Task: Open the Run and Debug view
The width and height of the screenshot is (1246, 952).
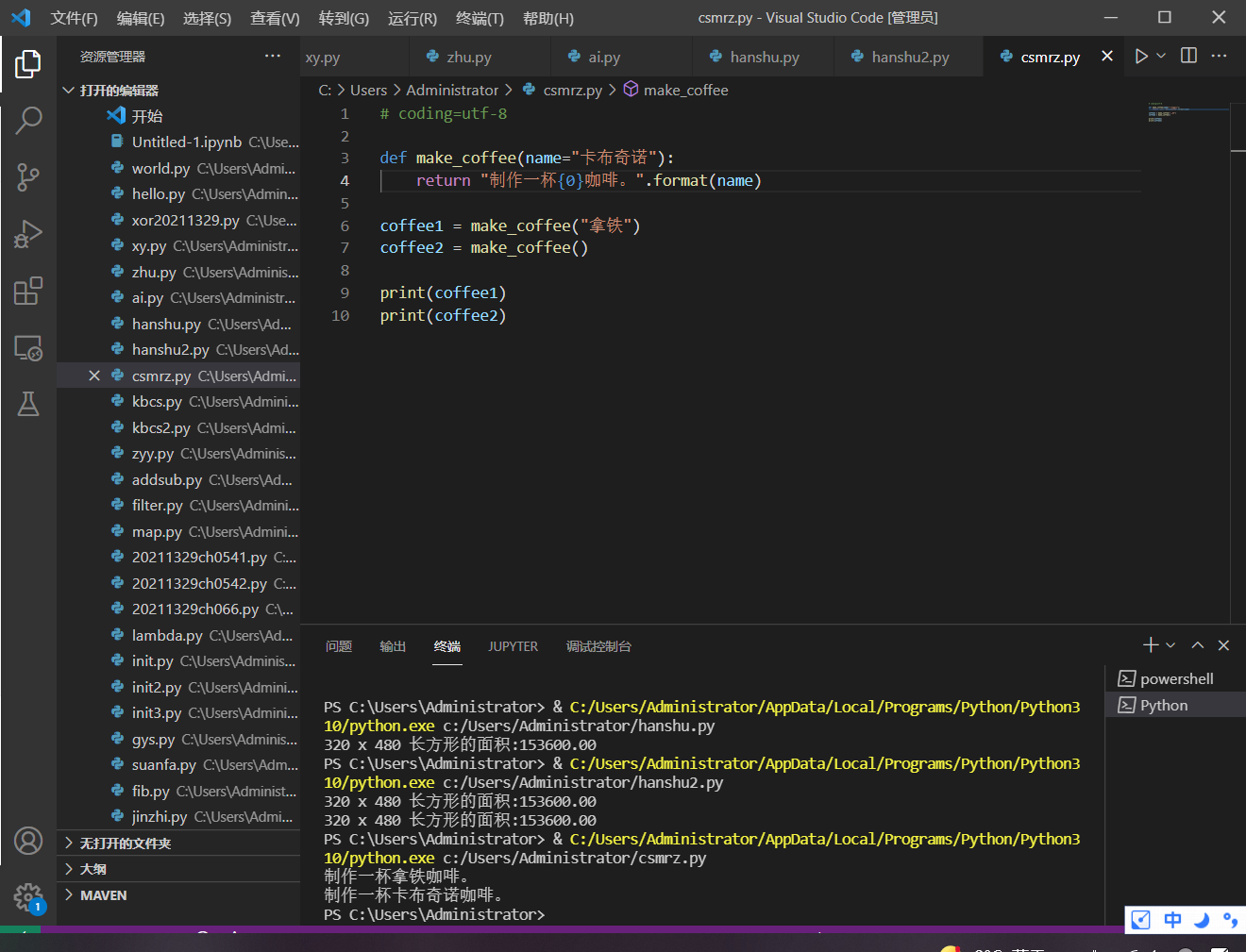Action: tap(28, 234)
